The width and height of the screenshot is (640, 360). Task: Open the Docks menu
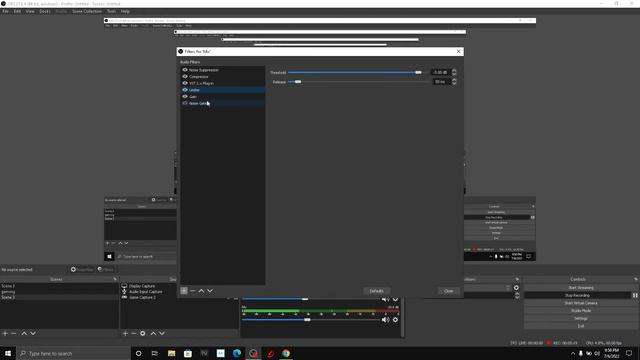pos(45,11)
